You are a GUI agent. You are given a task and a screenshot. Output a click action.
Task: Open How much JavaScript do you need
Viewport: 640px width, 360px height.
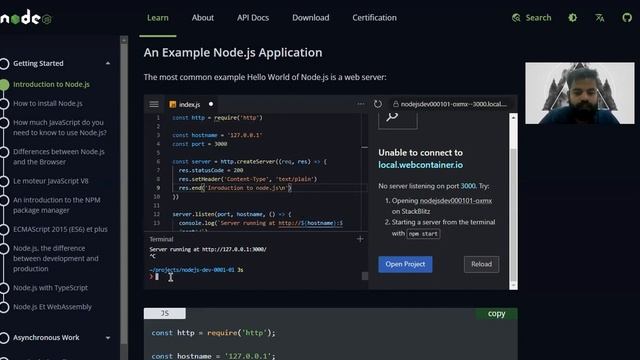[60, 127]
